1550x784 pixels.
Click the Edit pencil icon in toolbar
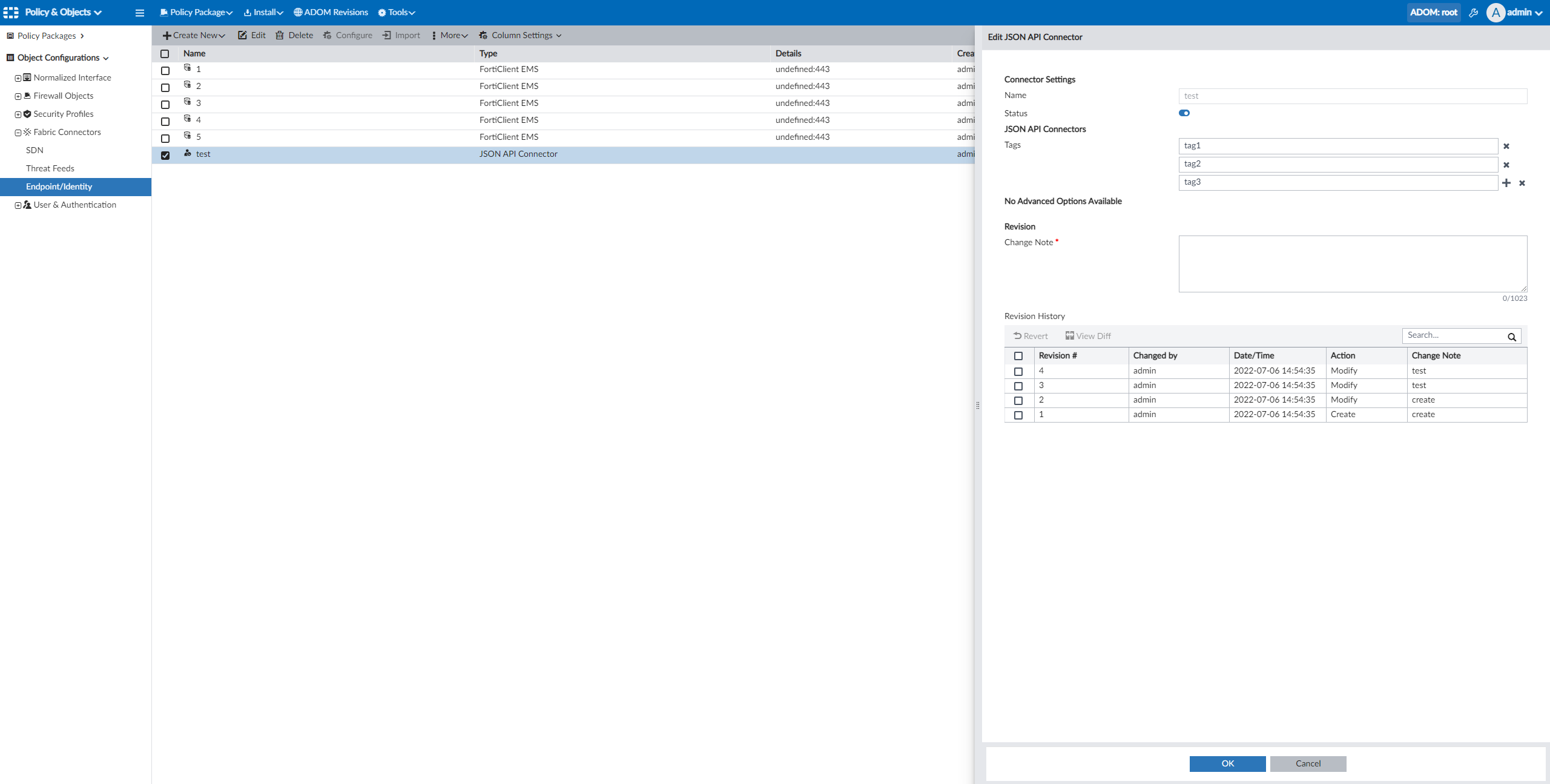point(242,35)
